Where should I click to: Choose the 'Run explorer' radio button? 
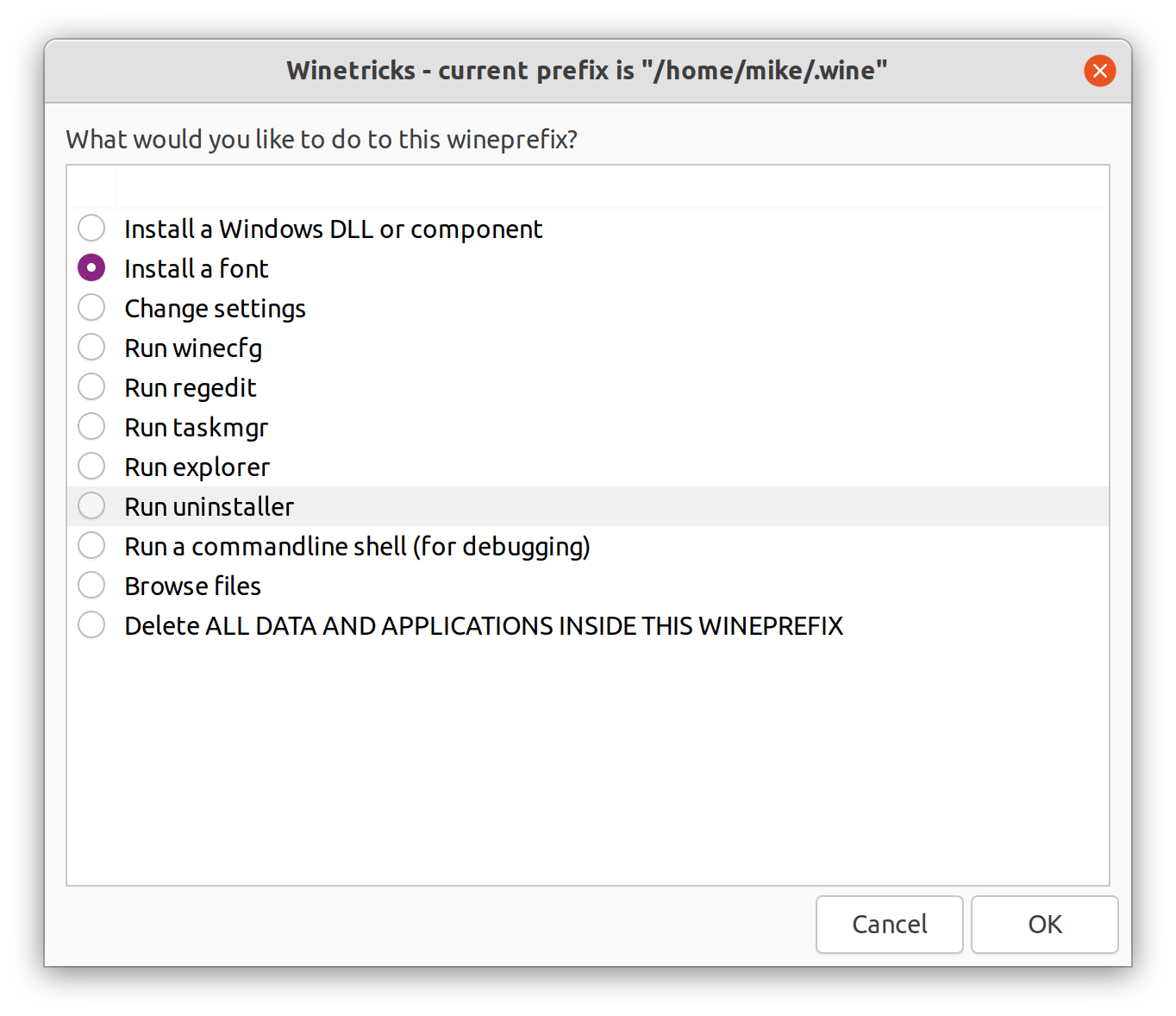[91, 467]
